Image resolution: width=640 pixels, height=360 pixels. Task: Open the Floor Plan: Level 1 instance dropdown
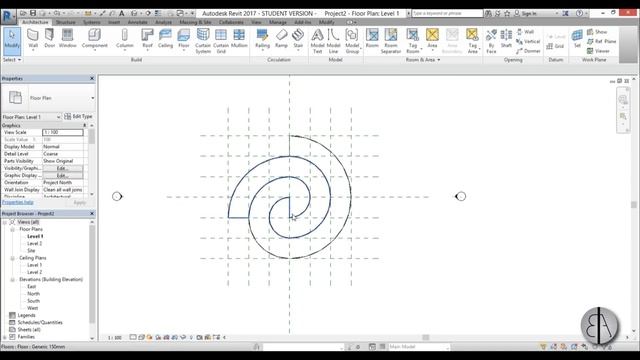[31, 117]
